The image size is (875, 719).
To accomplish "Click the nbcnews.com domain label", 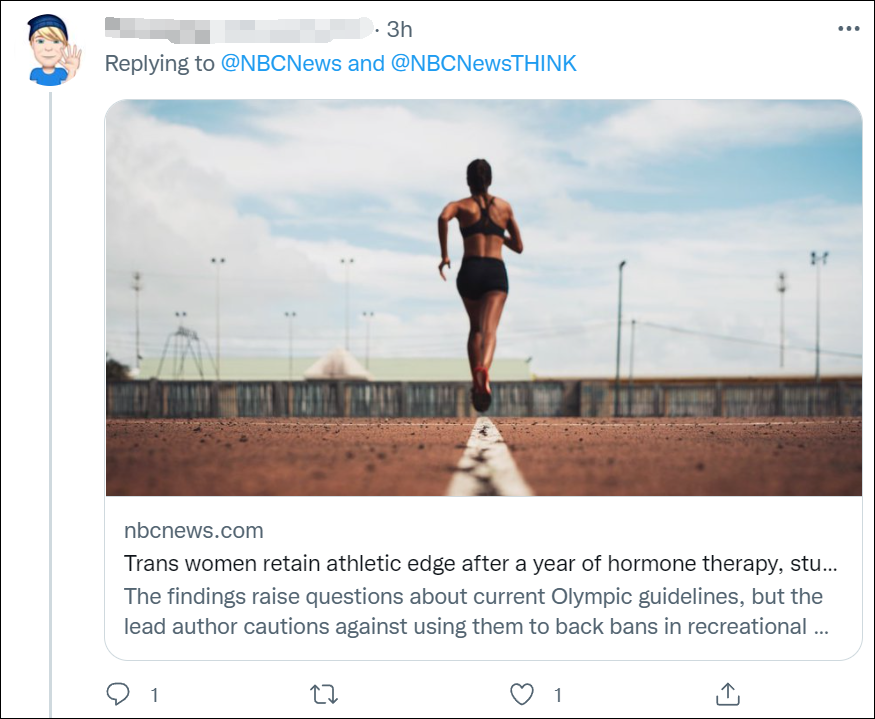I will click(x=194, y=530).
